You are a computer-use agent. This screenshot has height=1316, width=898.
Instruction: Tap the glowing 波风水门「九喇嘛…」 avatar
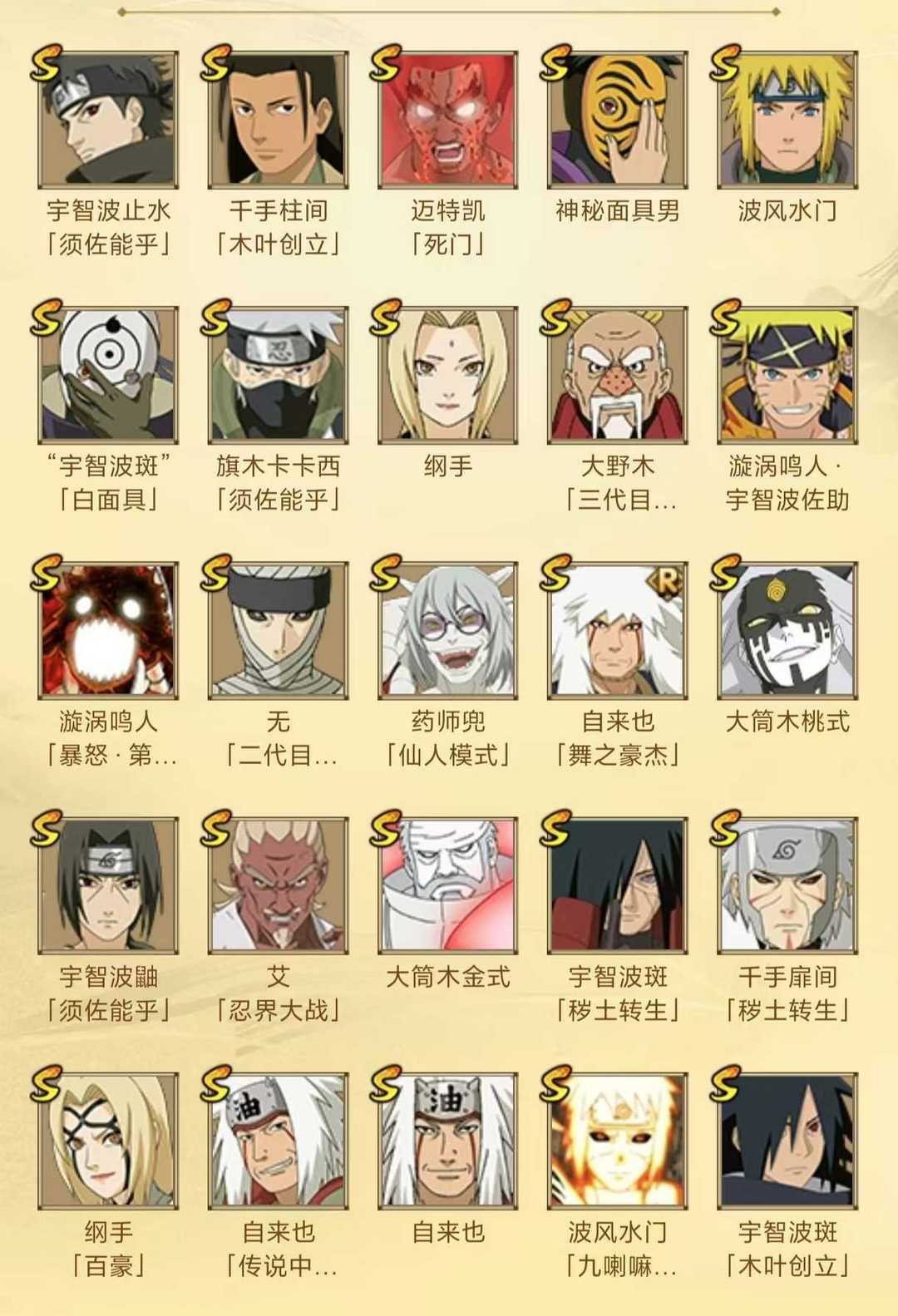[617, 1141]
